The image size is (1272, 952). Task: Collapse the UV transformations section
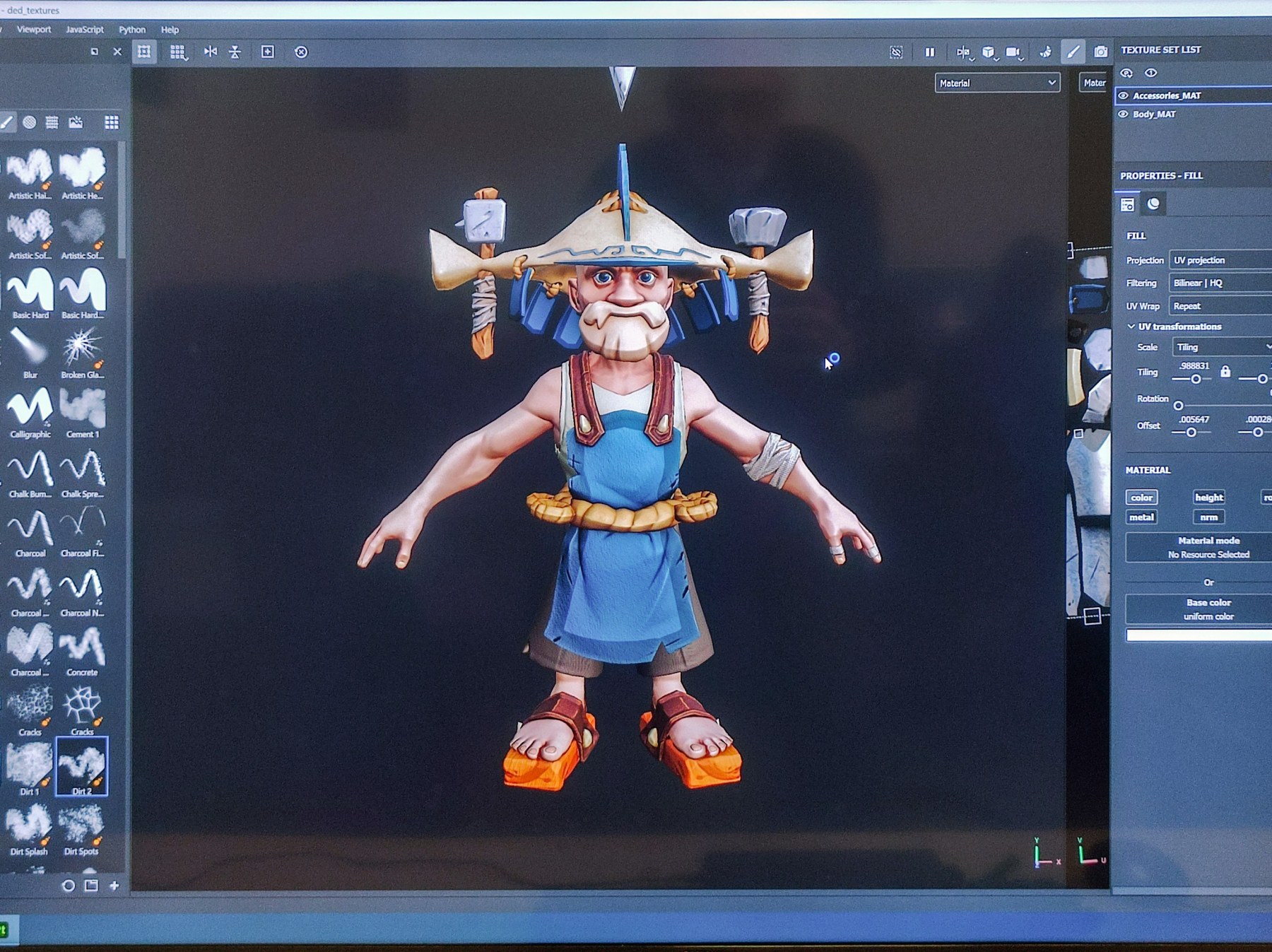pos(1131,327)
